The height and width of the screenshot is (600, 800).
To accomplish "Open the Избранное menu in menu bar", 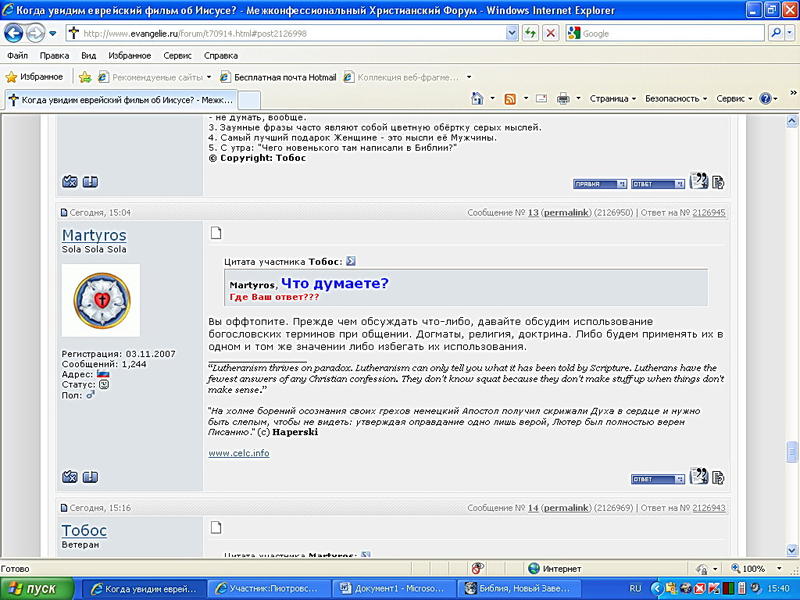I will [129, 56].
